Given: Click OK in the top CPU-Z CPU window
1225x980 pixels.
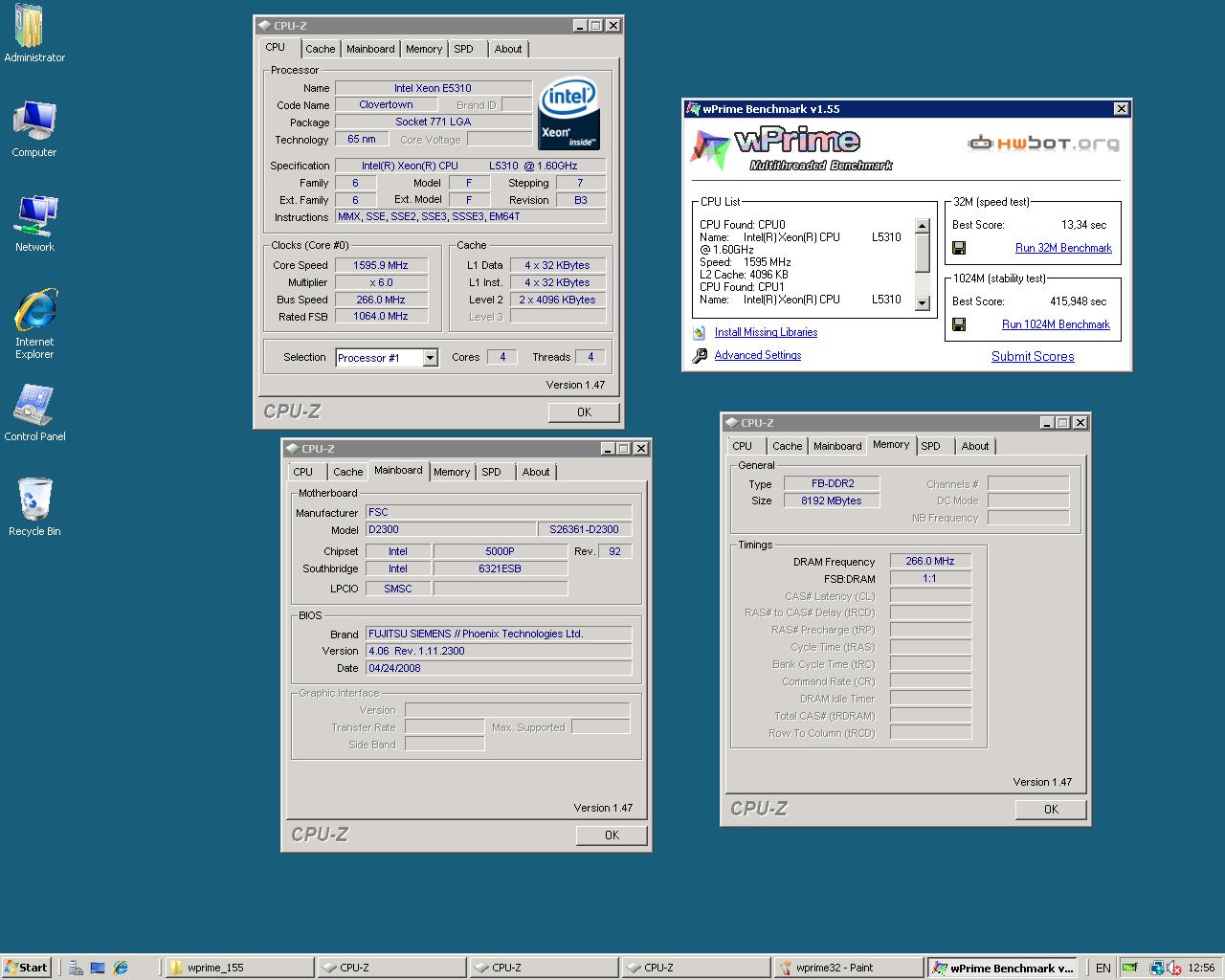Looking at the screenshot, I should [584, 412].
